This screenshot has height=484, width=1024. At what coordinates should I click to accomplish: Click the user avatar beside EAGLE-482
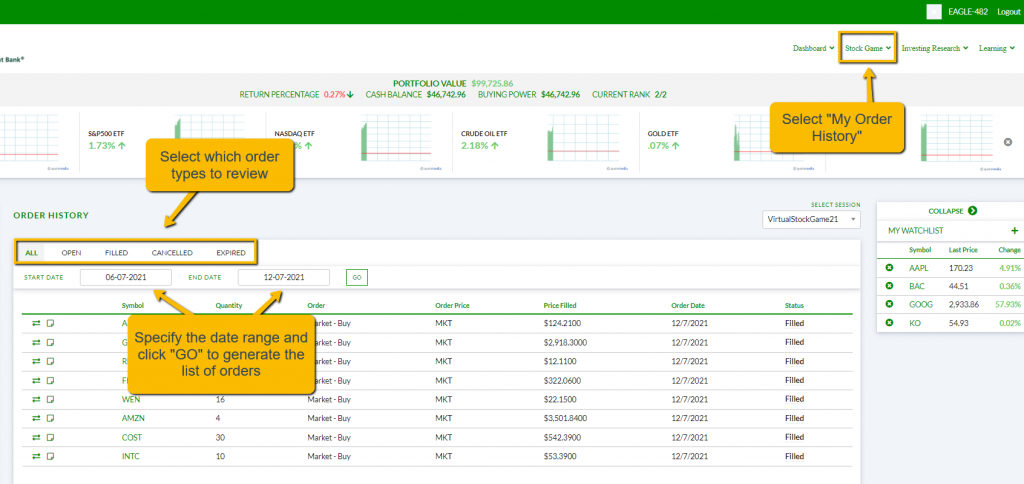pyautogui.click(x=934, y=12)
